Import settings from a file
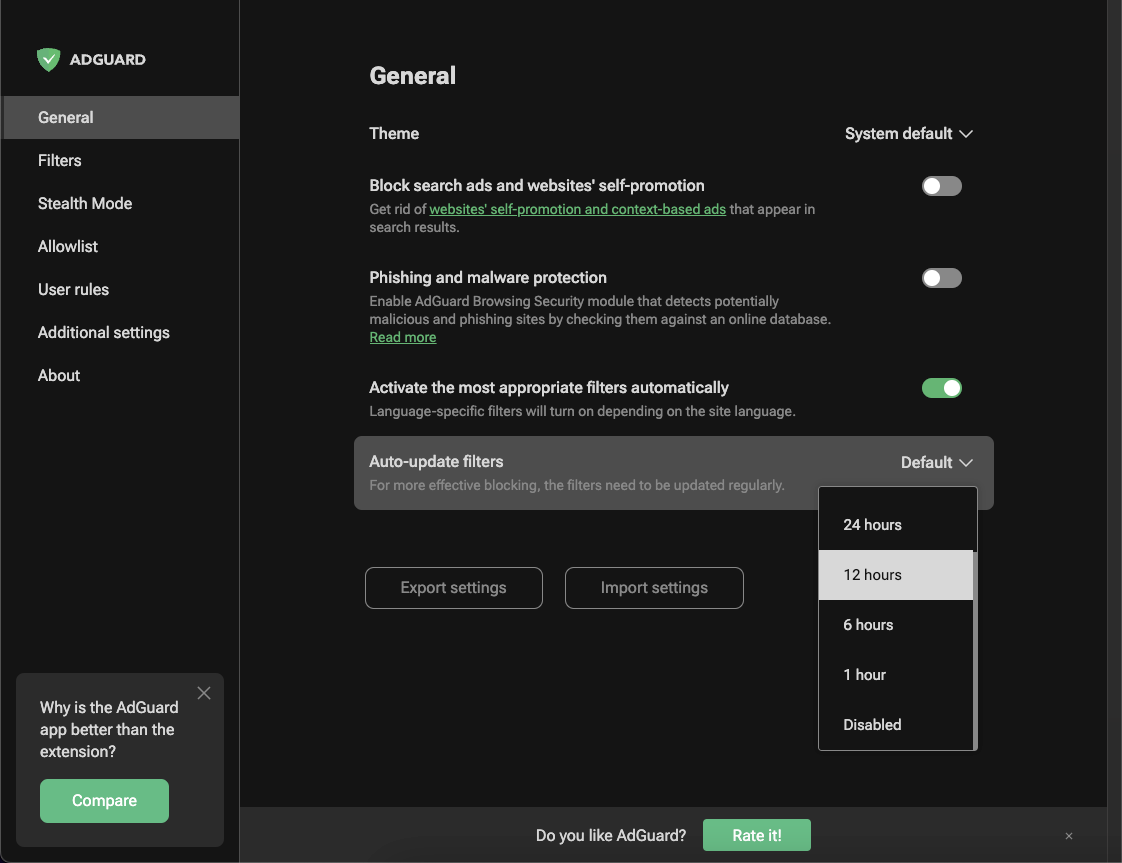Screen dimensions: 1122x863 tap(654, 588)
